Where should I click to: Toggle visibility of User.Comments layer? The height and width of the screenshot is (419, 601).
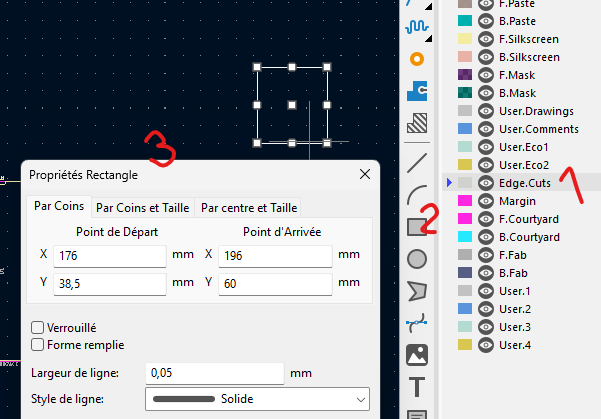click(486, 129)
